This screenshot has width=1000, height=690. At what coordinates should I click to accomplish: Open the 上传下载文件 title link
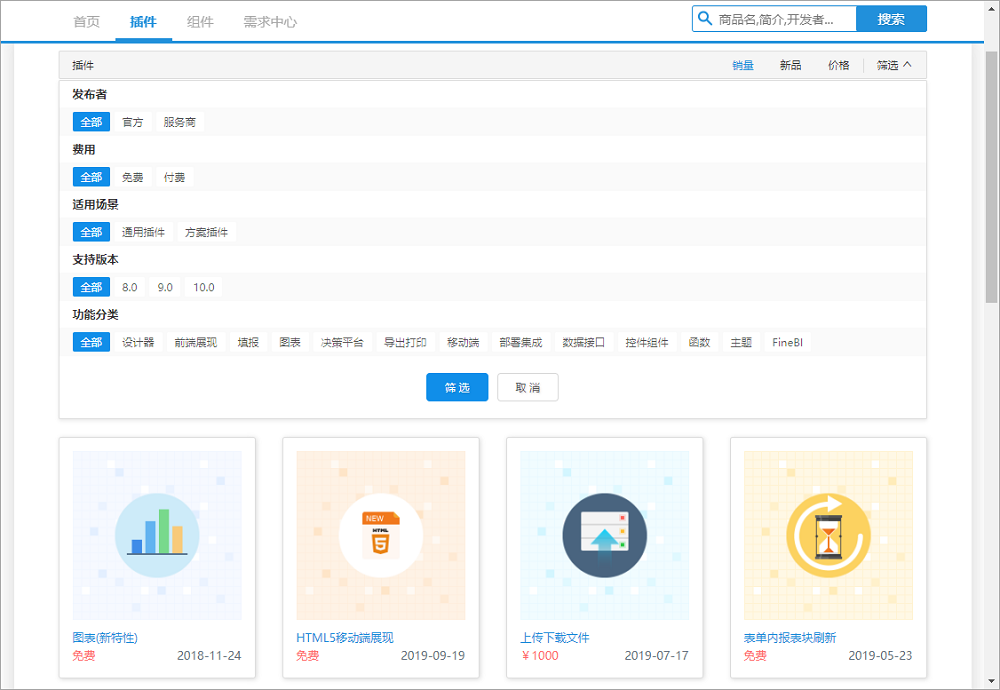[x=555, y=638]
